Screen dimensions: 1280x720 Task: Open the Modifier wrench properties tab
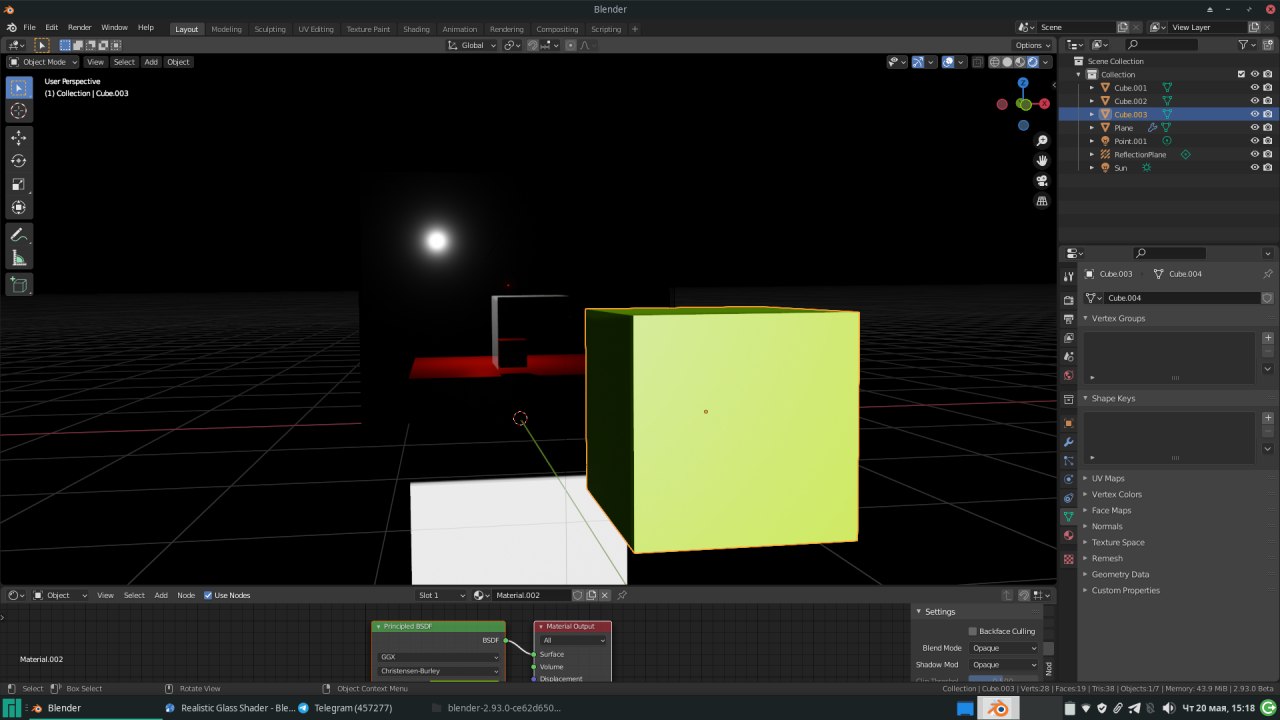click(x=1068, y=442)
